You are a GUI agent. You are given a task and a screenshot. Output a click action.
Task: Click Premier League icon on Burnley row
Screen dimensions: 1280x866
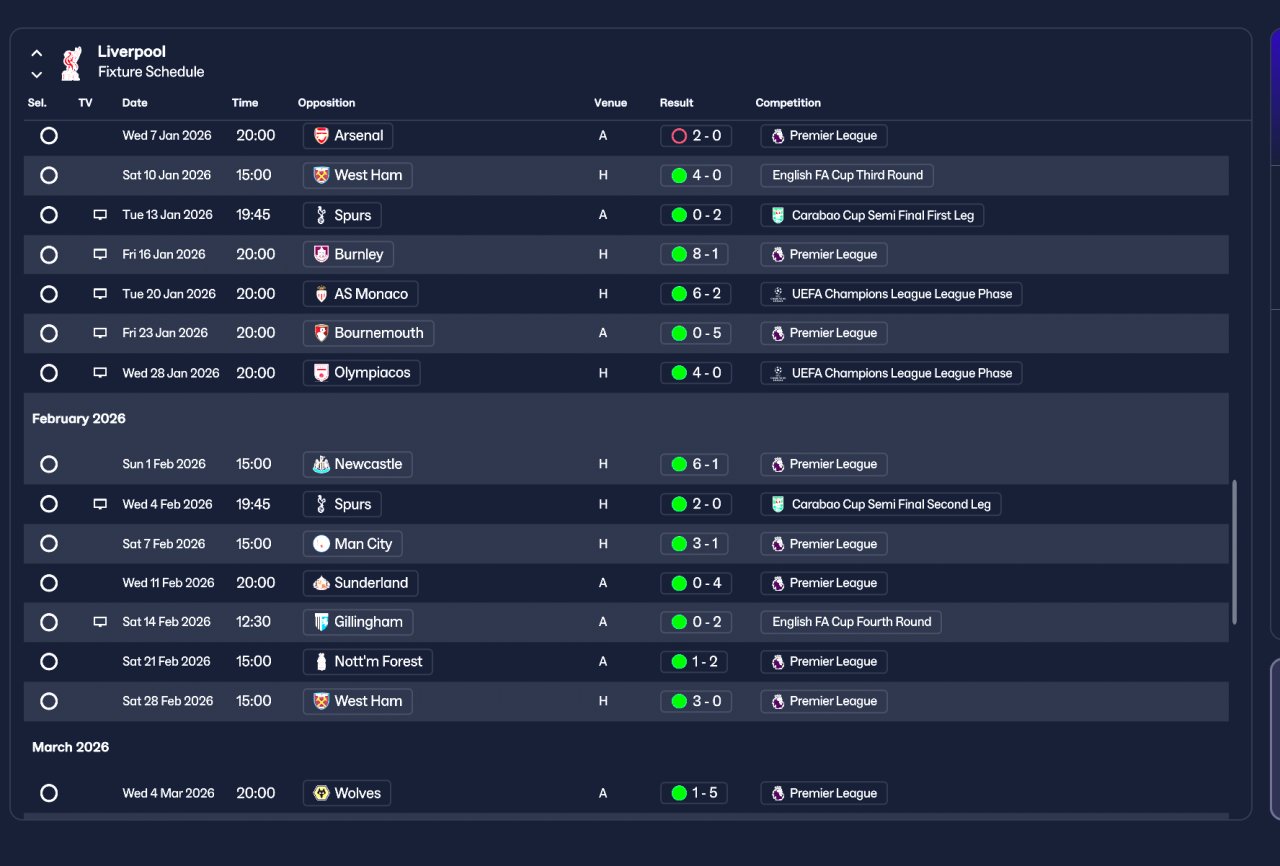click(x=778, y=255)
